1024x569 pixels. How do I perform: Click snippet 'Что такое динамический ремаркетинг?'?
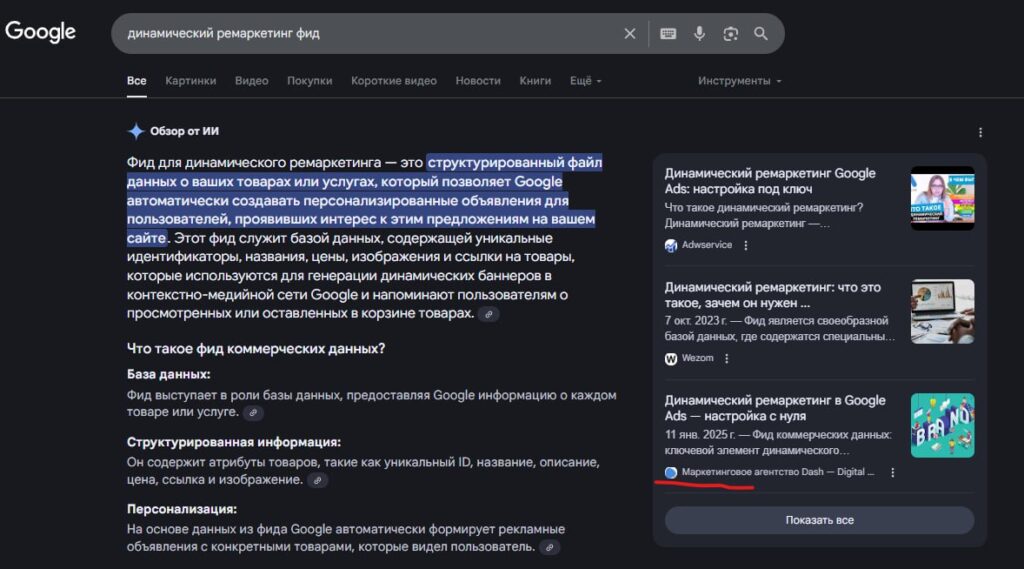tap(764, 208)
